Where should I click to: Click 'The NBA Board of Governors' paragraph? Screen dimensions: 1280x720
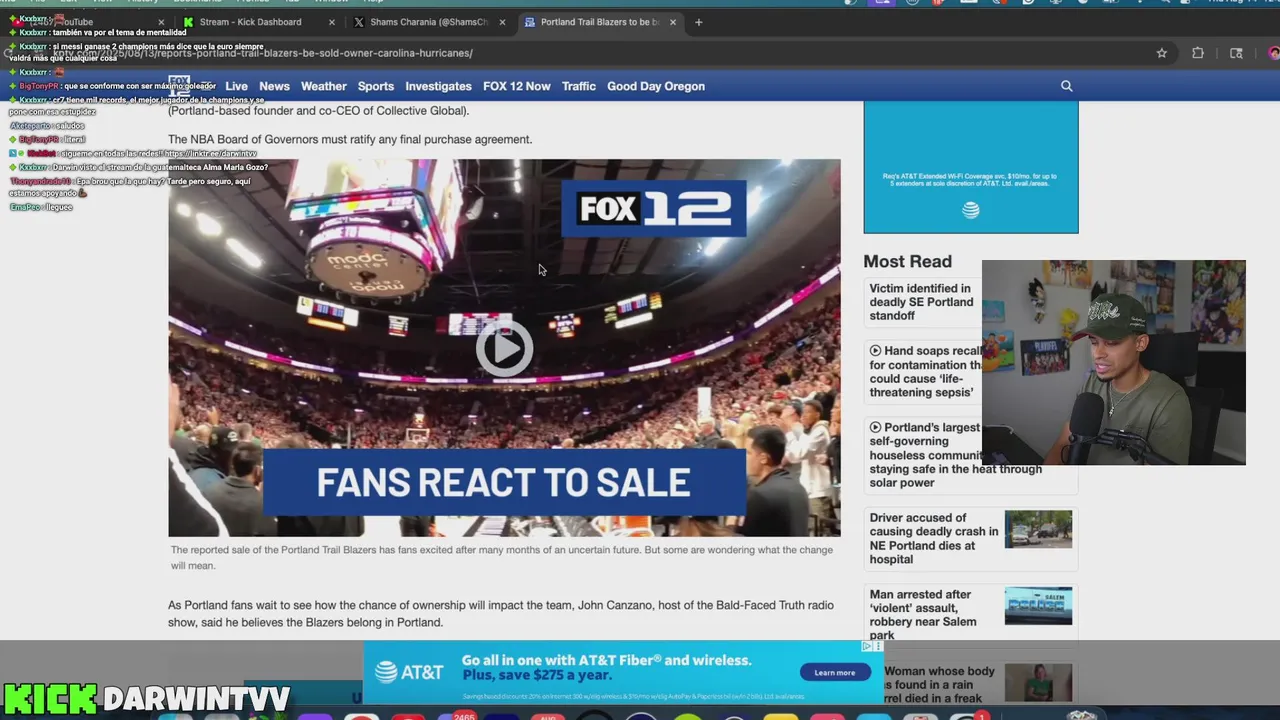[350, 139]
